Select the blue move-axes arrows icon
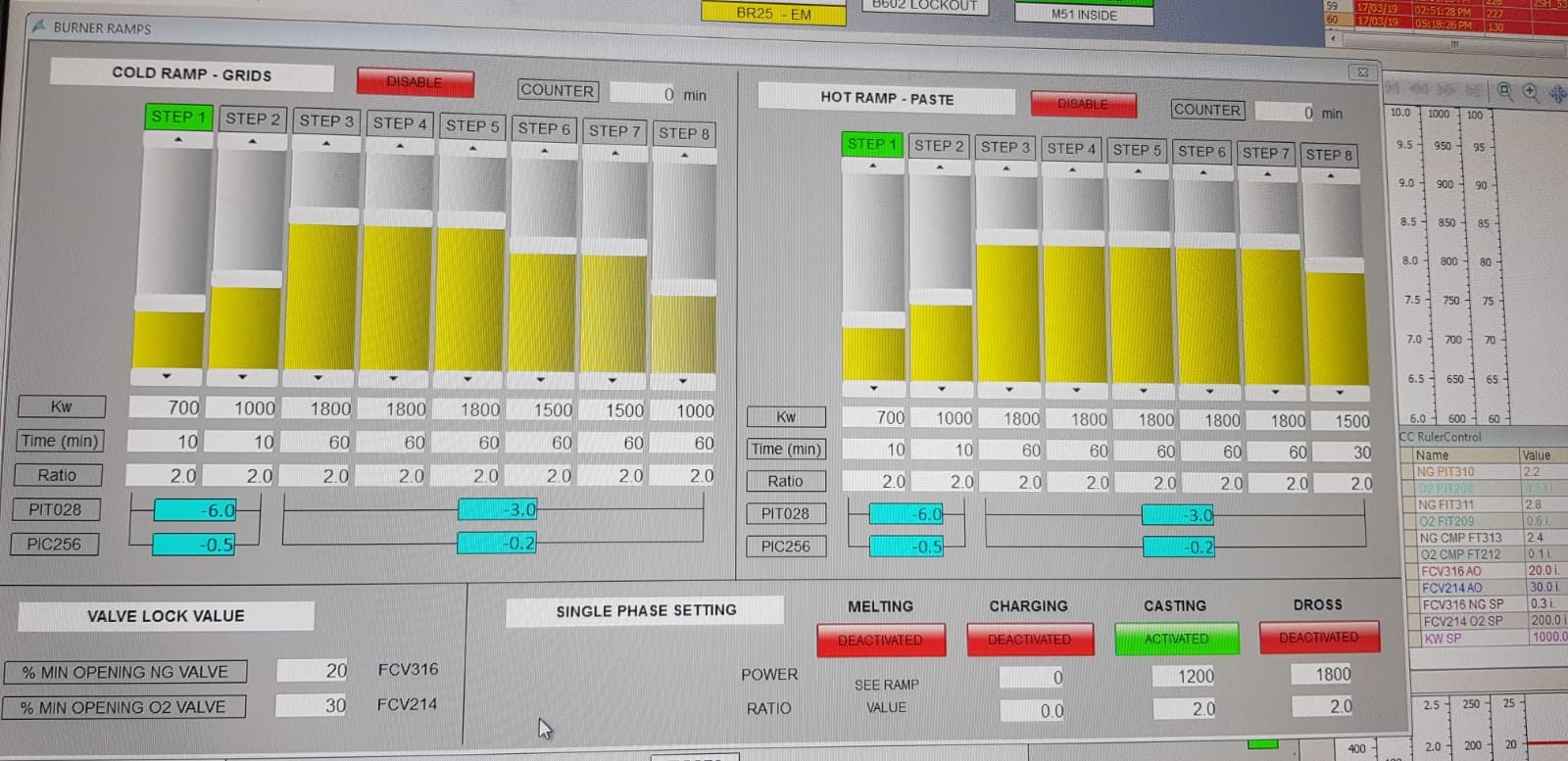The width and height of the screenshot is (1568, 761). coord(1557,93)
